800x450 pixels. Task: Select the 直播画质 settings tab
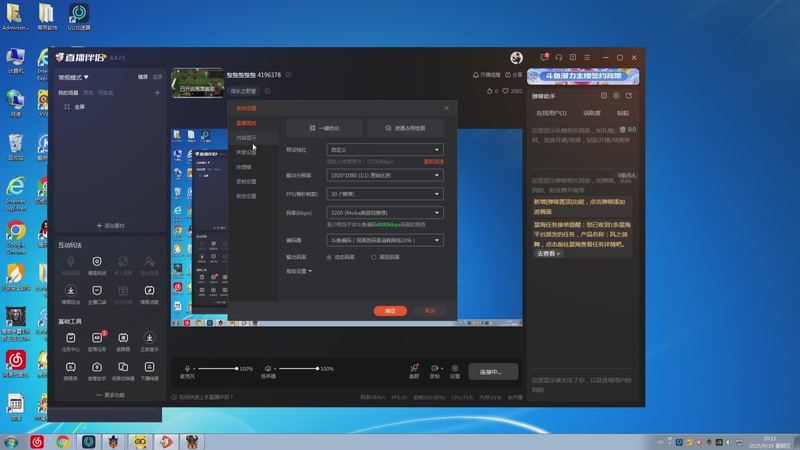[246, 123]
